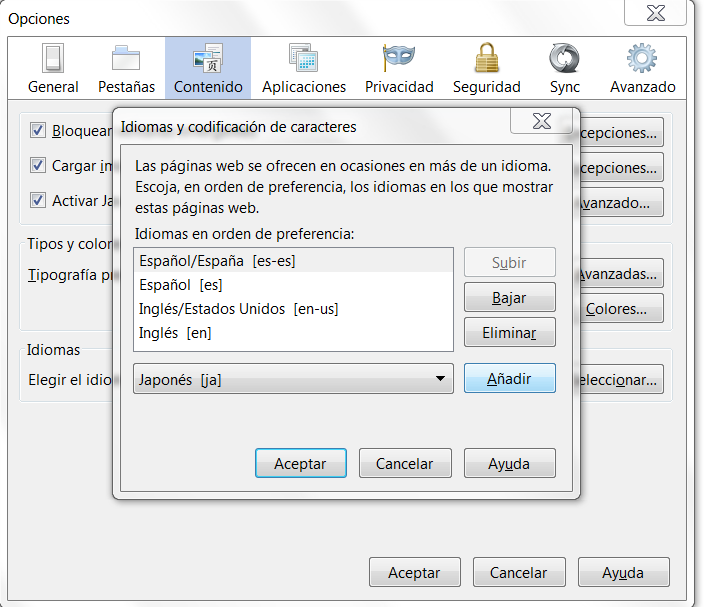Image resolution: width=706 pixels, height=607 pixels.
Task: Click Bajar to move language down
Action: click(x=509, y=298)
